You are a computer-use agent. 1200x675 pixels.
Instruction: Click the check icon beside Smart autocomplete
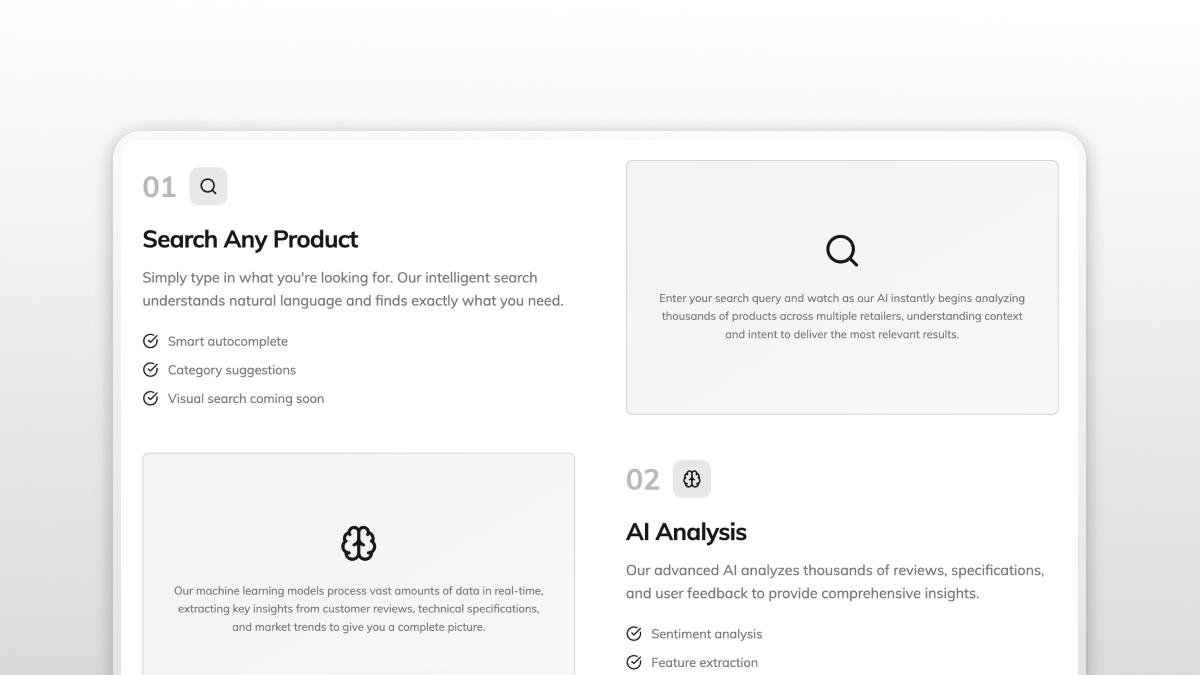(x=151, y=341)
